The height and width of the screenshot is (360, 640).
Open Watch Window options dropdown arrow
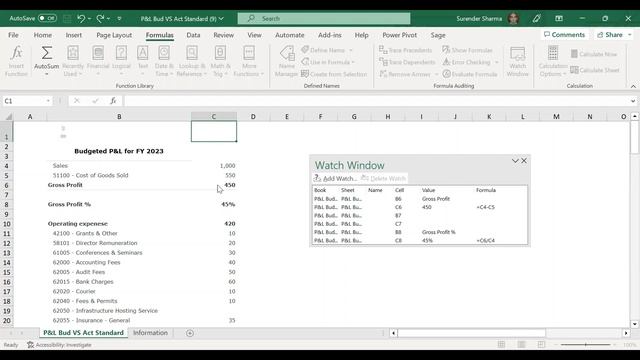coord(515,161)
